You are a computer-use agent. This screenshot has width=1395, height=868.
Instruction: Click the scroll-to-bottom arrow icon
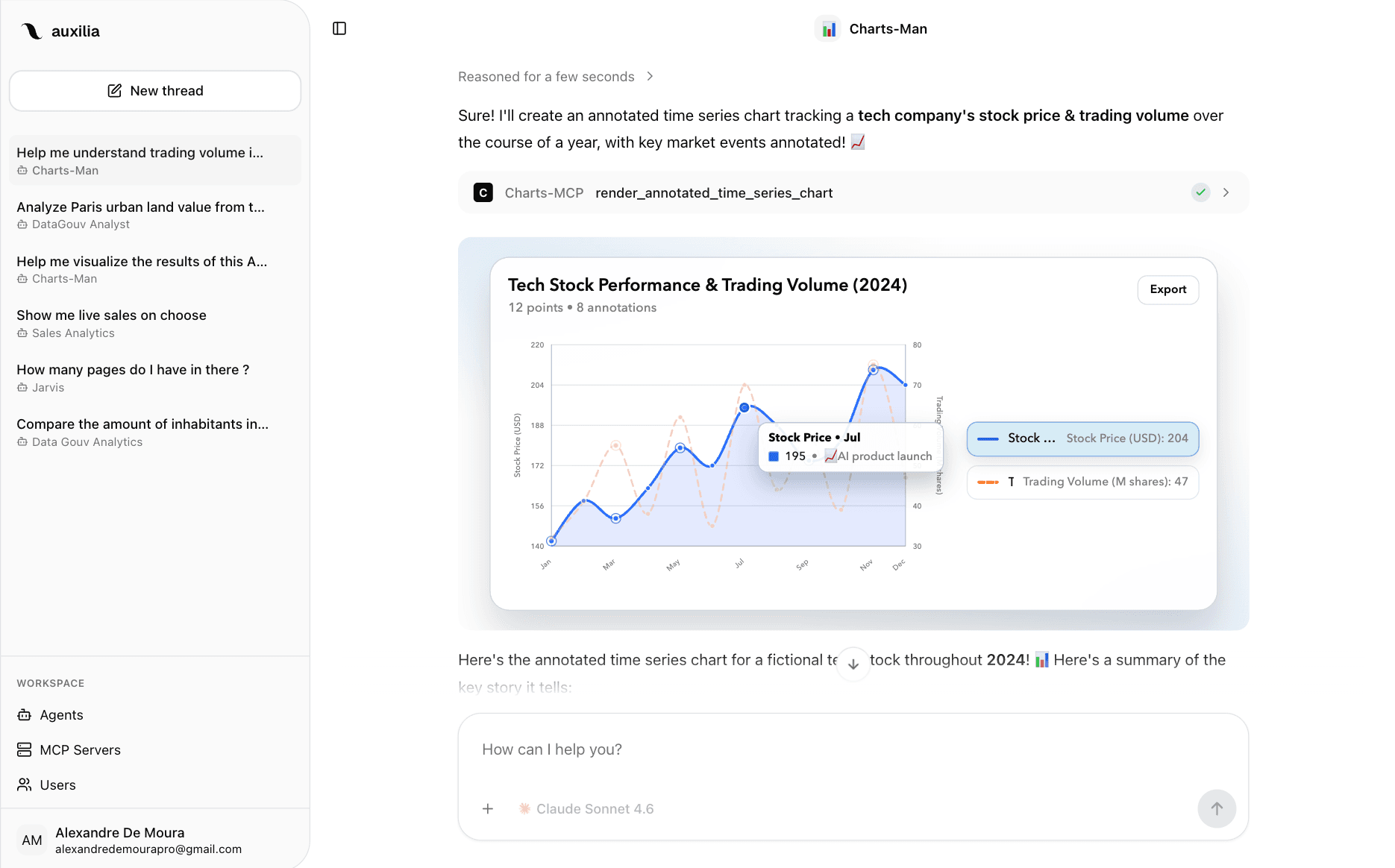pos(853,664)
